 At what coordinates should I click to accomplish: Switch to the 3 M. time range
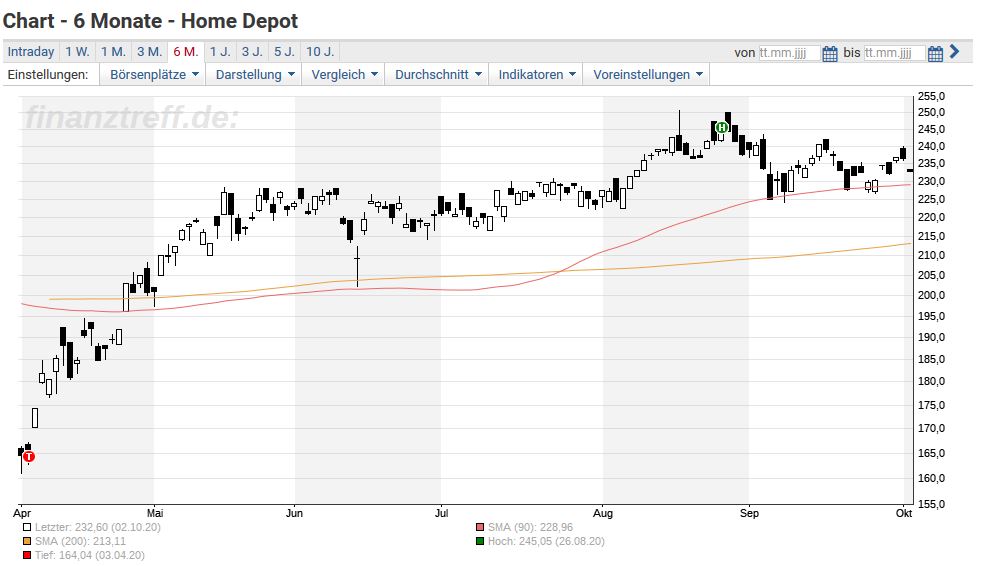coord(150,51)
